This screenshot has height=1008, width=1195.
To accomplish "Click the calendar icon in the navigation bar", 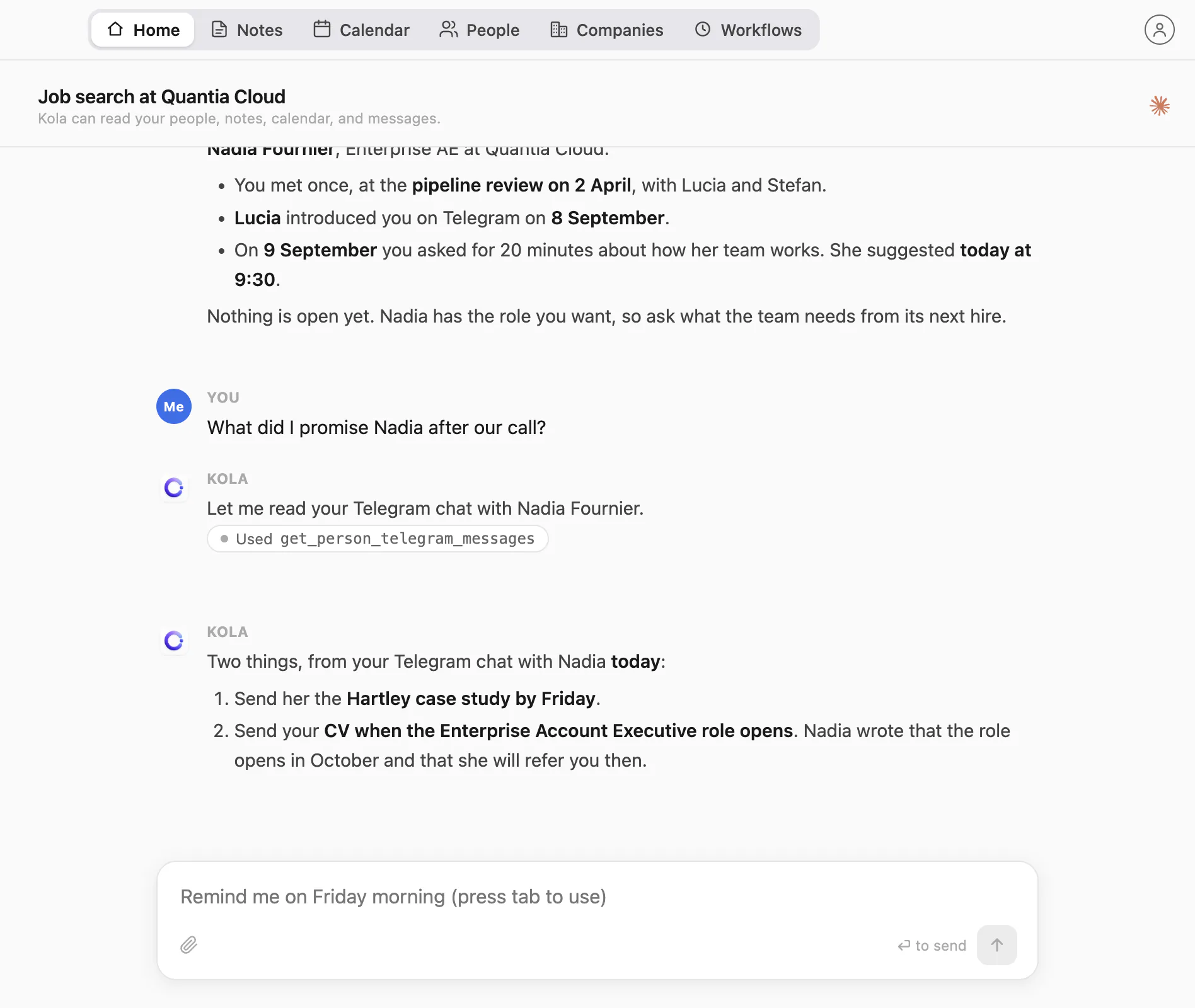I will point(322,29).
